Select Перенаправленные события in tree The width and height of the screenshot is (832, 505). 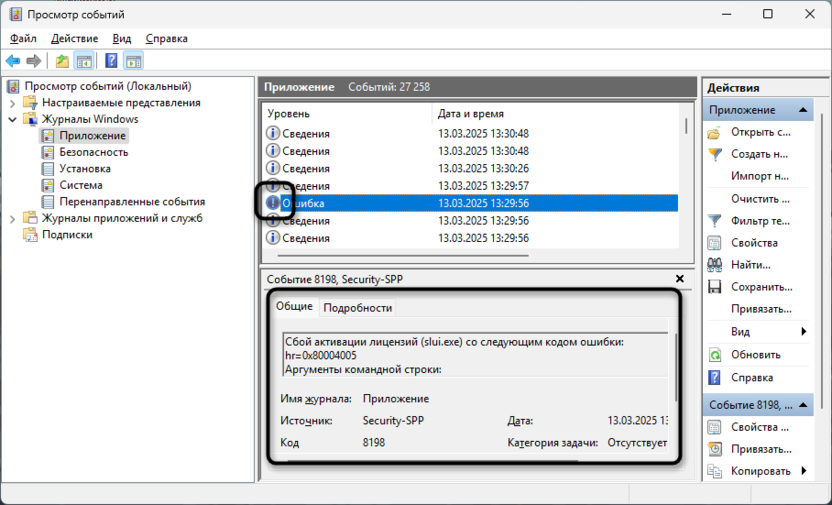(x=132, y=202)
